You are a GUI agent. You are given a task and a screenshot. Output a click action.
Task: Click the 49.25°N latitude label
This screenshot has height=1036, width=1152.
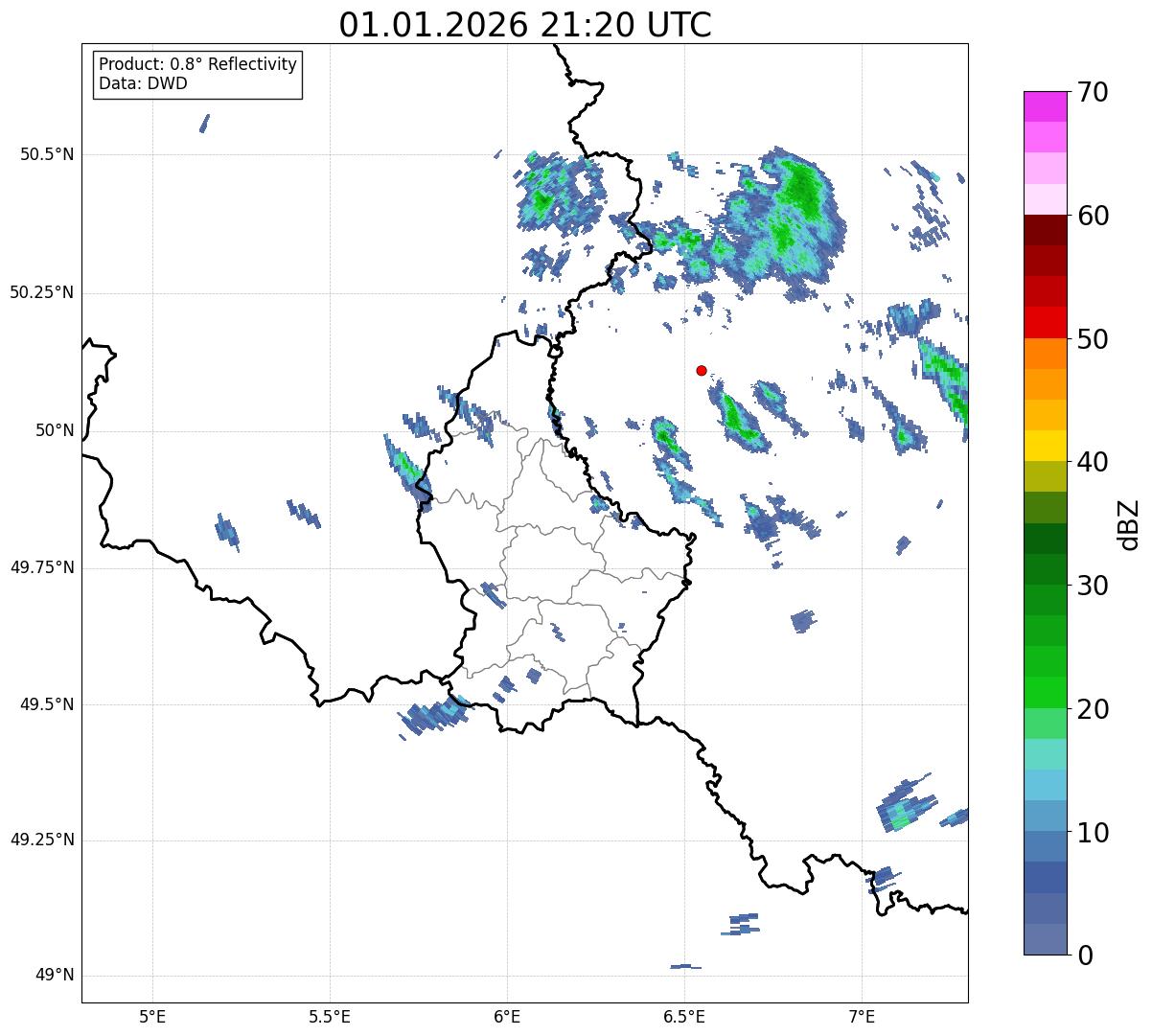pyautogui.click(x=41, y=840)
